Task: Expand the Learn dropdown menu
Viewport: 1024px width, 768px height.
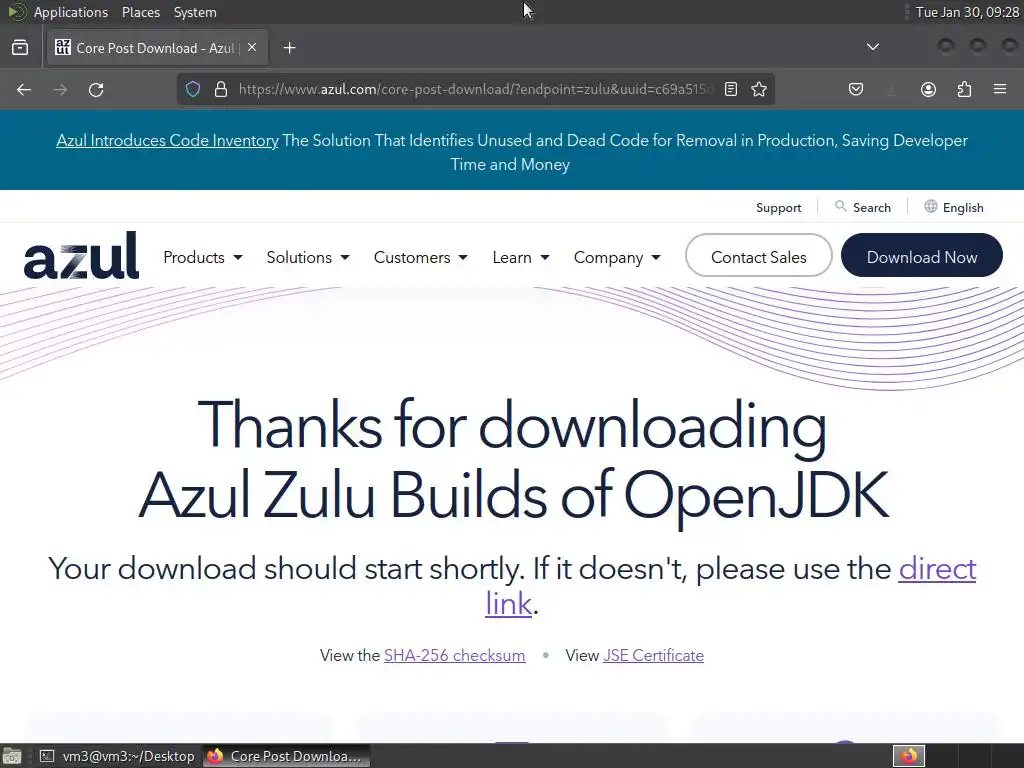Action: coord(520,257)
